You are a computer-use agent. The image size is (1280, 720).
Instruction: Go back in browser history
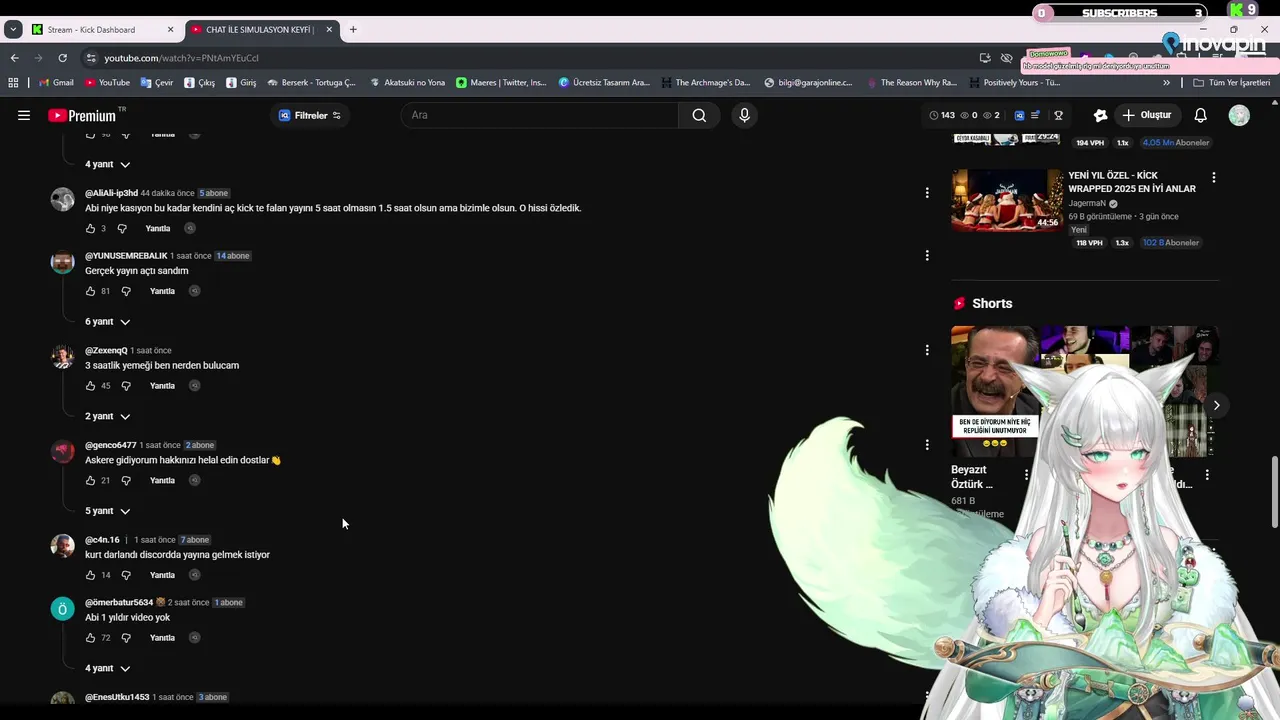(x=14, y=58)
